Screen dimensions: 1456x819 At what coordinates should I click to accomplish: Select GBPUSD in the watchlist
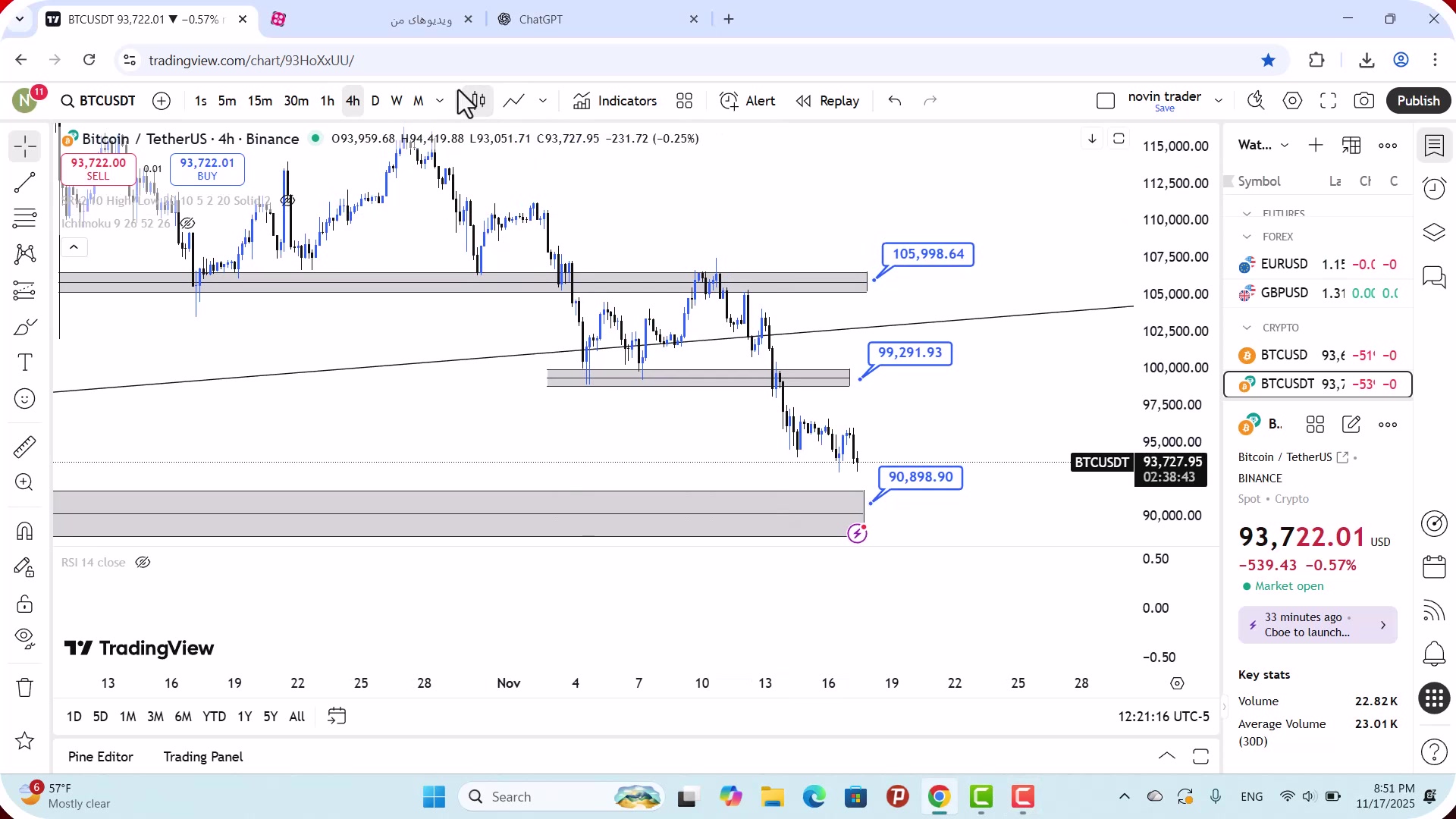[x=1318, y=293]
